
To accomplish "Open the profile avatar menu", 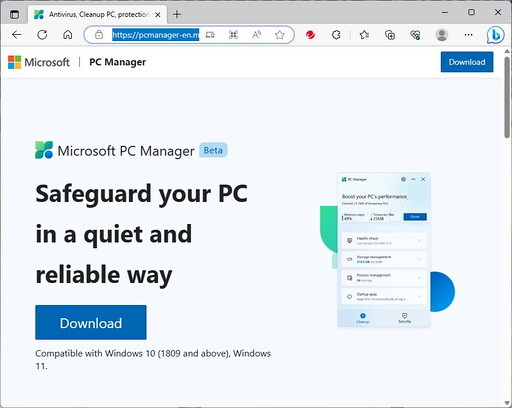I will click(442, 34).
